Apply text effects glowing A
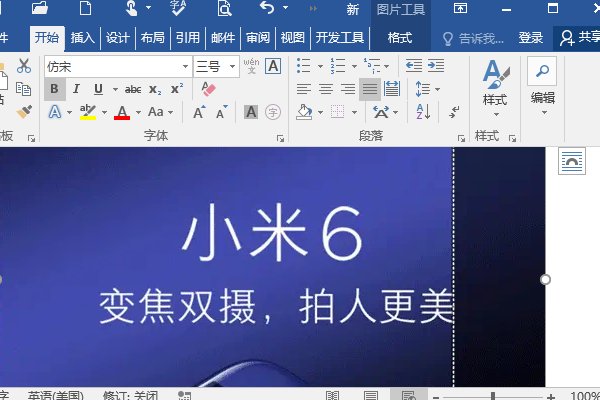This screenshot has height=400, width=600. 55,112
